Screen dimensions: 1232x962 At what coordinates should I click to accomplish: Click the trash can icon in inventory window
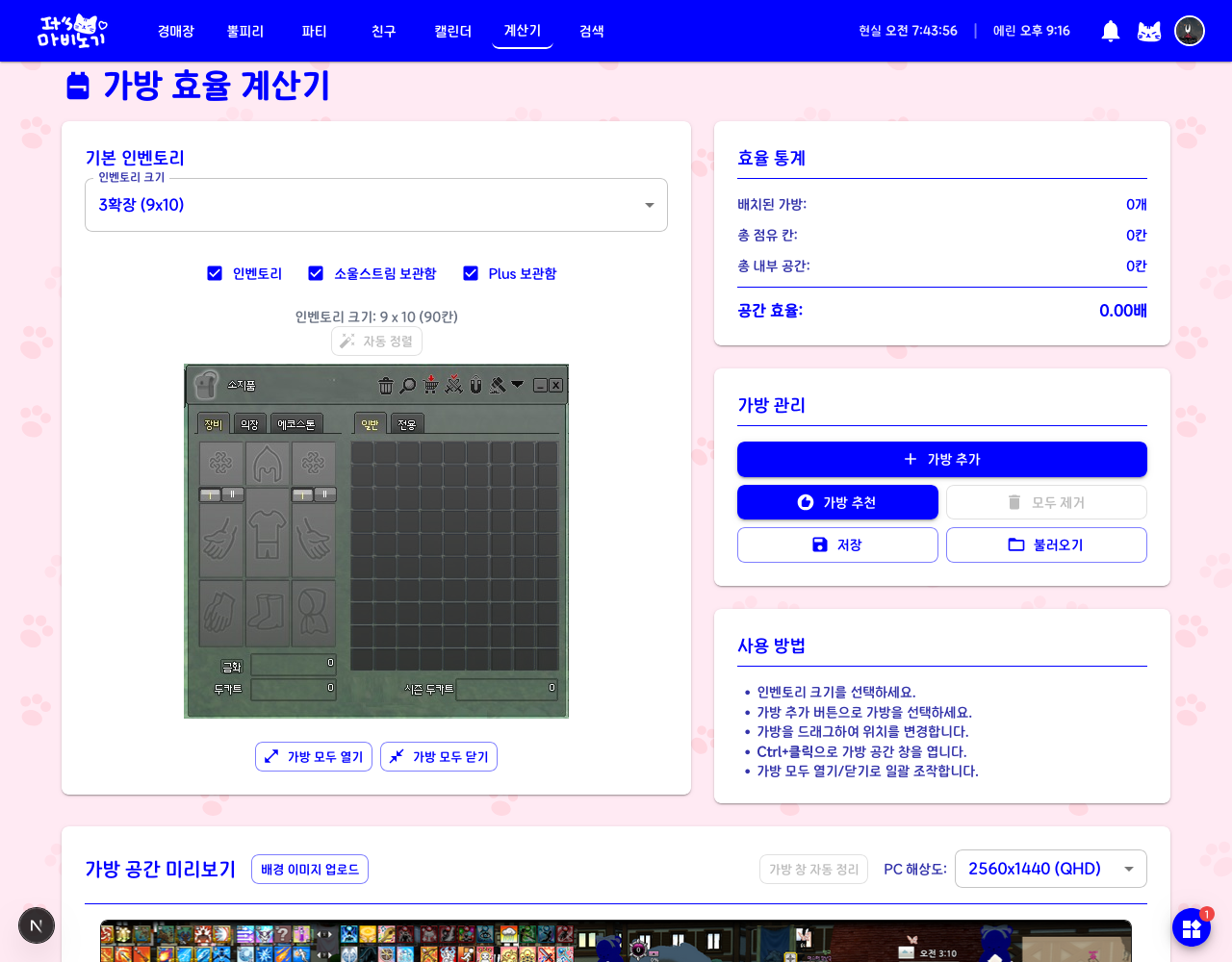(386, 385)
